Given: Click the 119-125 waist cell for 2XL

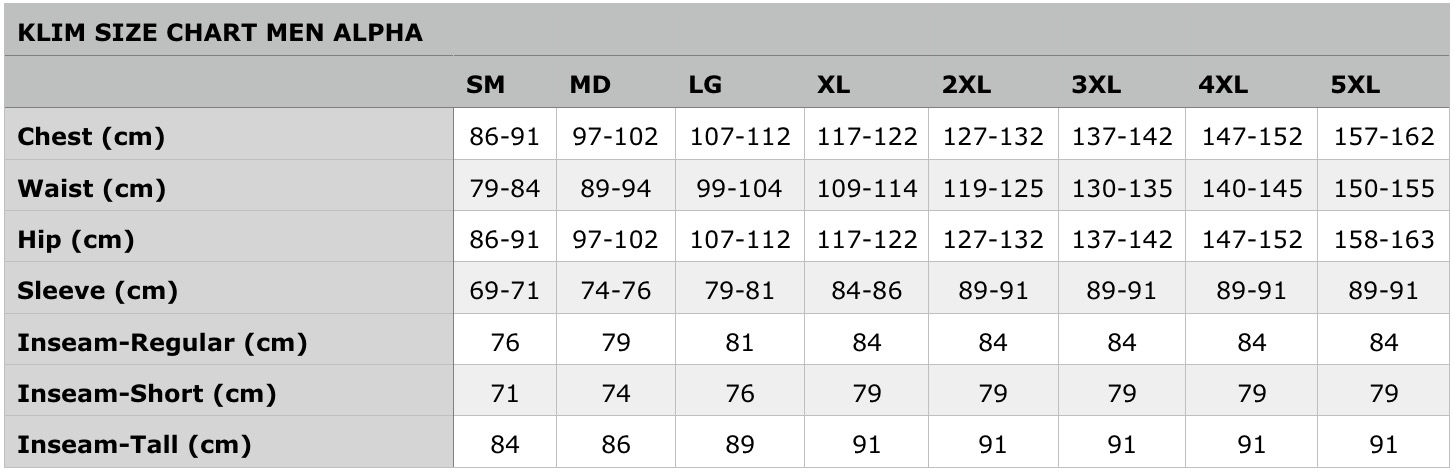Looking at the screenshot, I should (993, 189).
